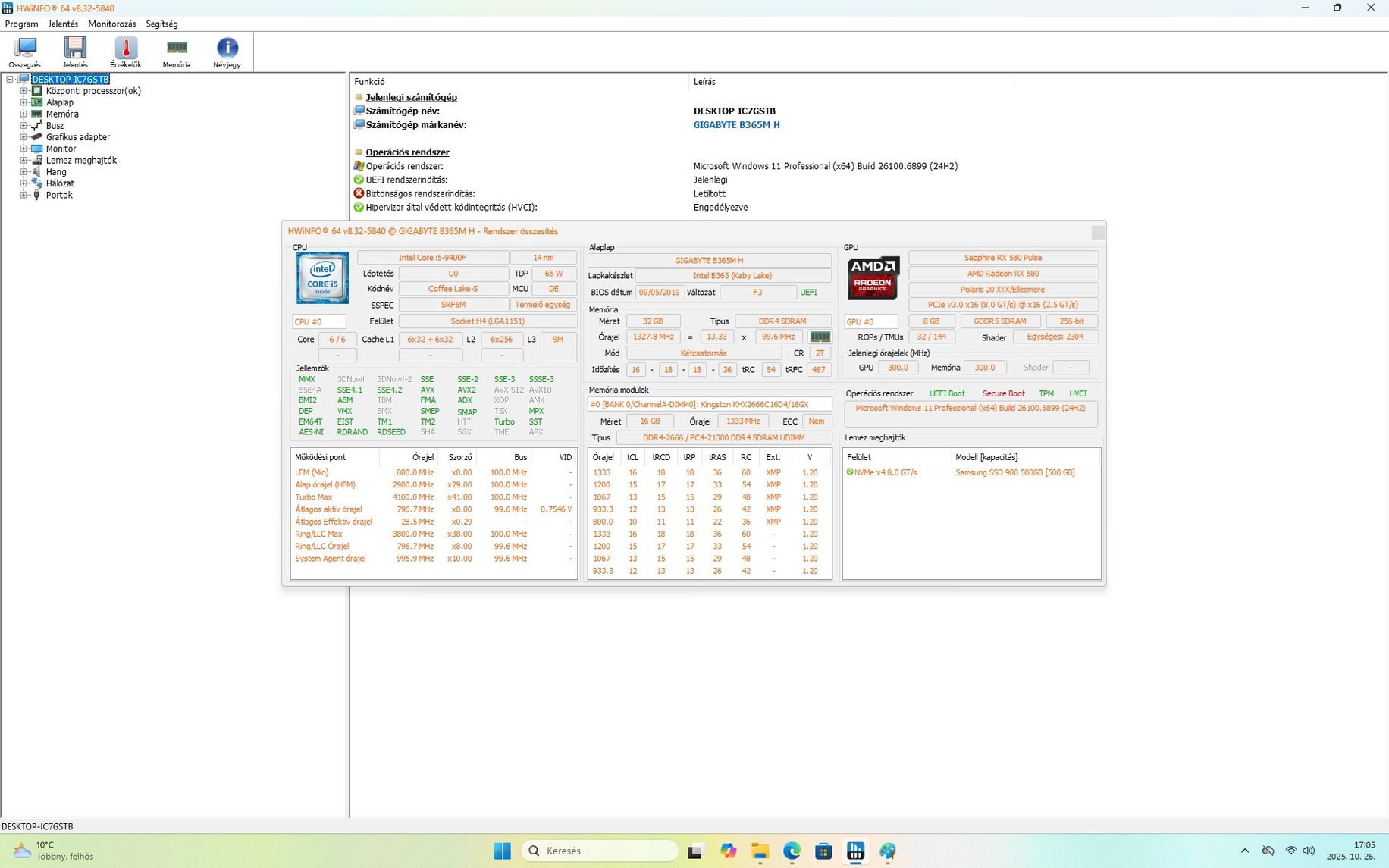
Task: Open the Névjegy about icon
Action: point(227,53)
